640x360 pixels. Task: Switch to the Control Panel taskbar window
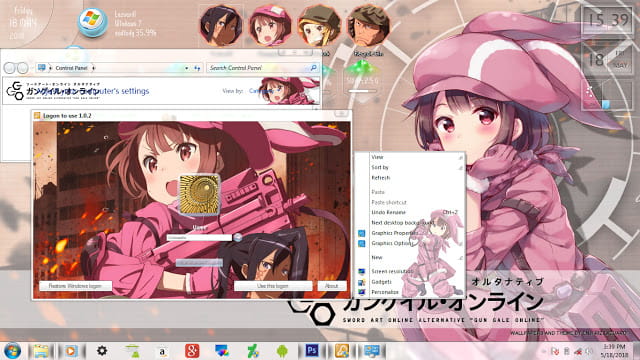click(x=372, y=351)
